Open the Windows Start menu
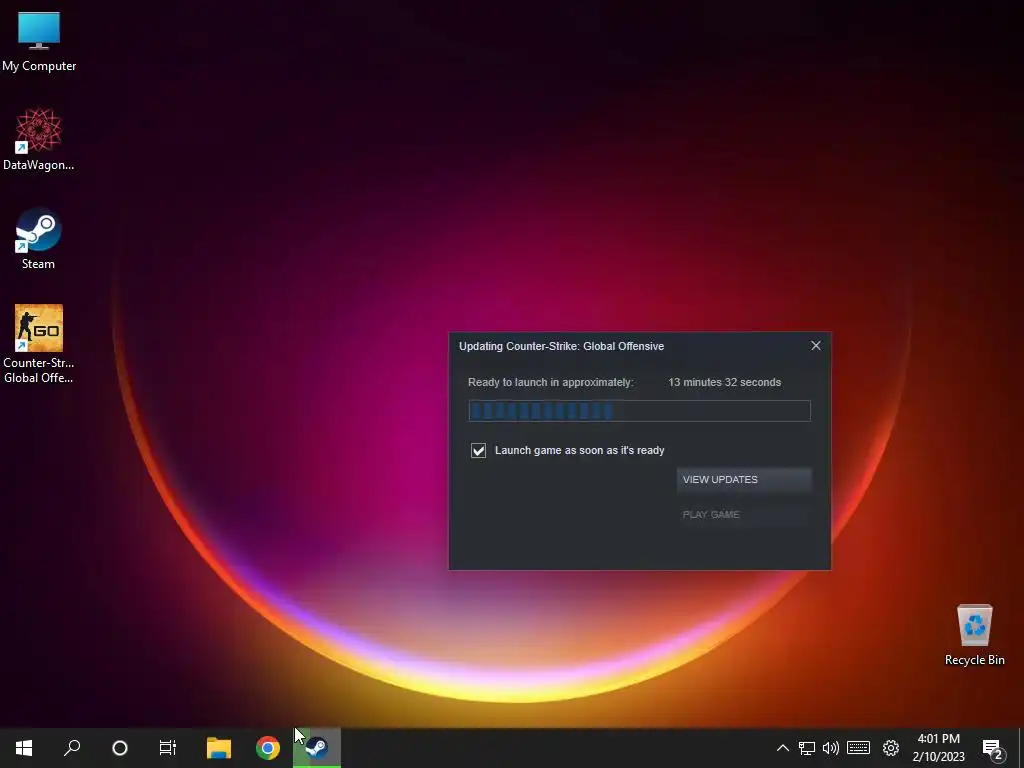Screen dimensions: 1024x768 [24, 748]
